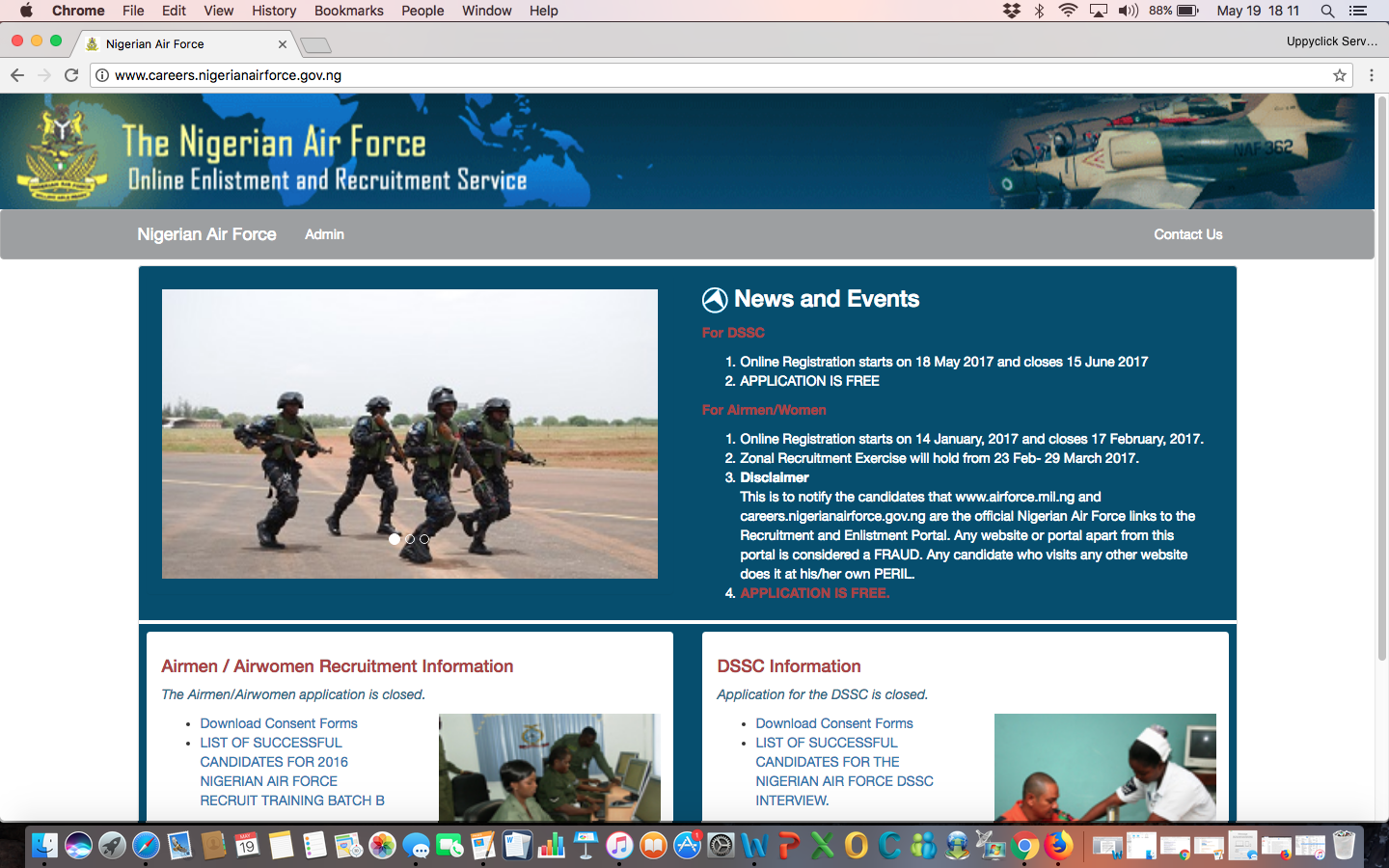Open Messages app in the dock
The height and width of the screenshot is (868, 1389).
click(416, 846)
